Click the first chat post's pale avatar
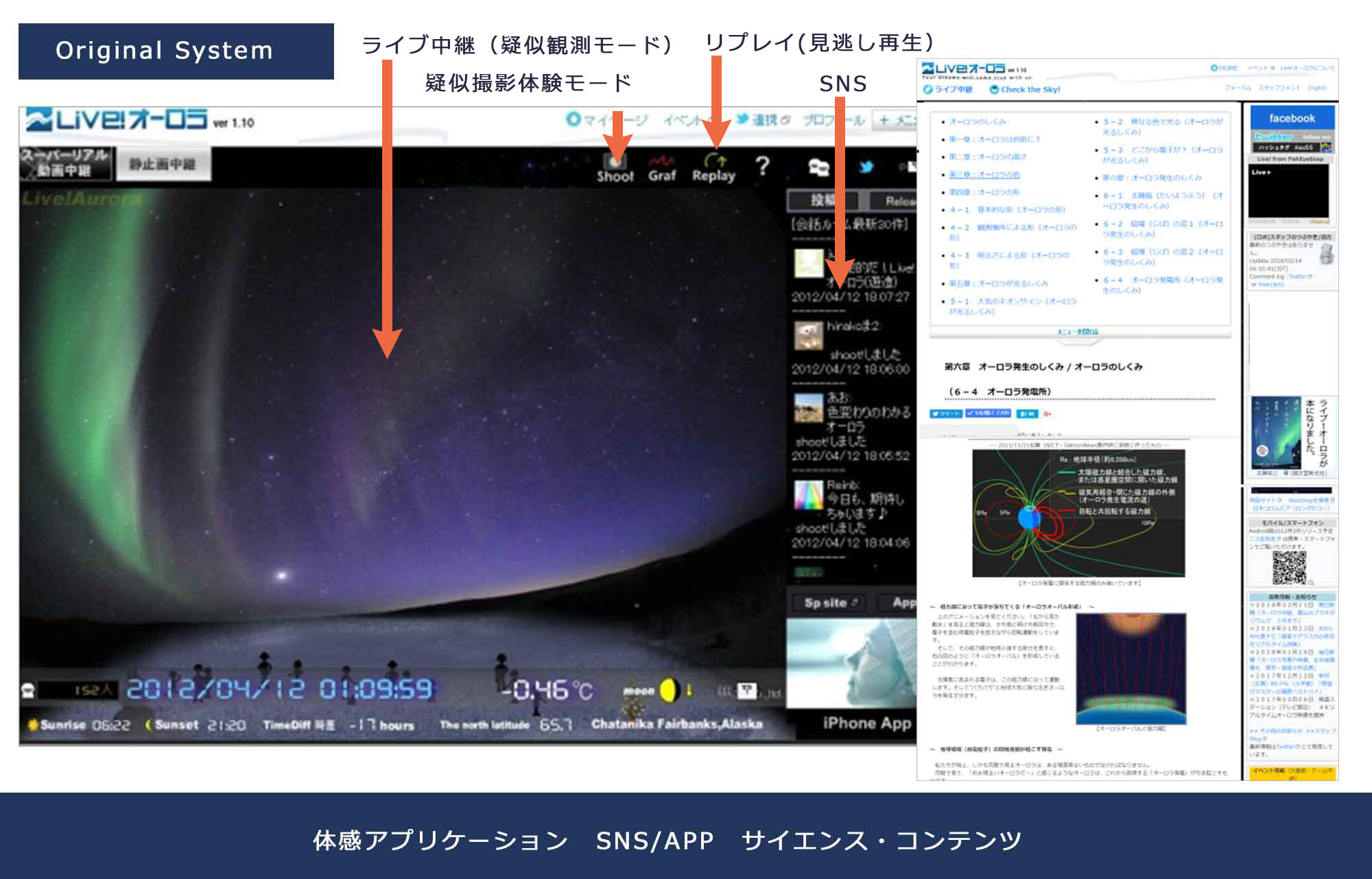 tap(808, 263)
